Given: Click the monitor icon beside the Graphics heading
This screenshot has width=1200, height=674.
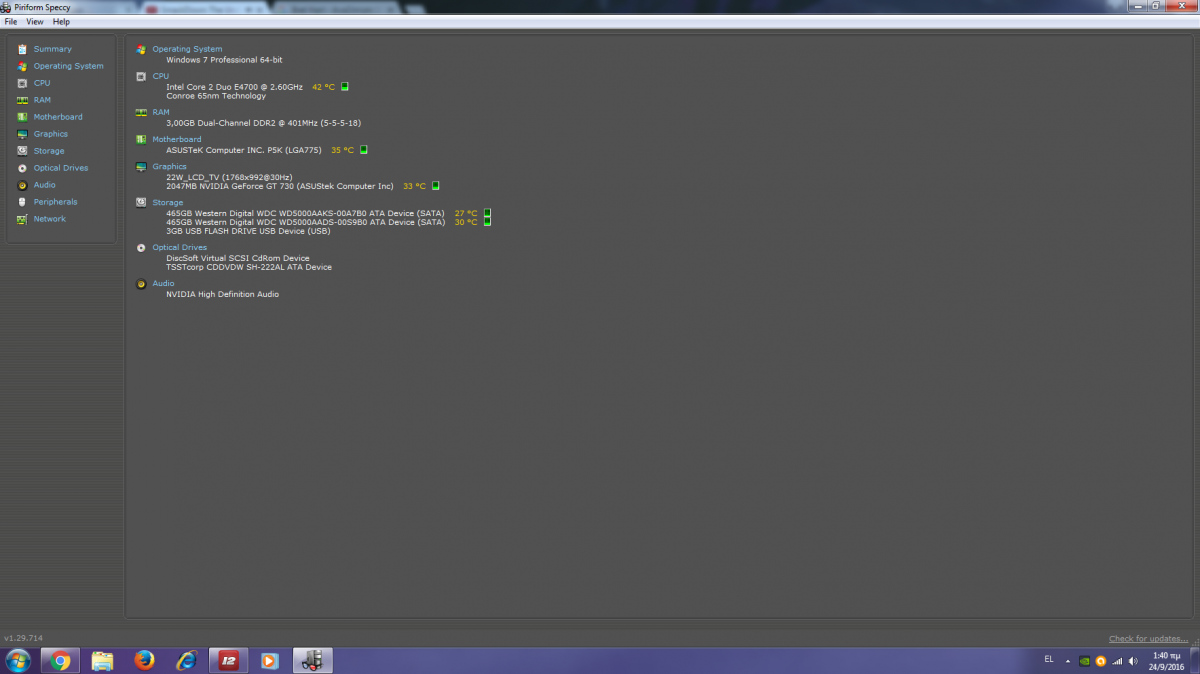Looking at the screenshot, I should coord(141,167).
